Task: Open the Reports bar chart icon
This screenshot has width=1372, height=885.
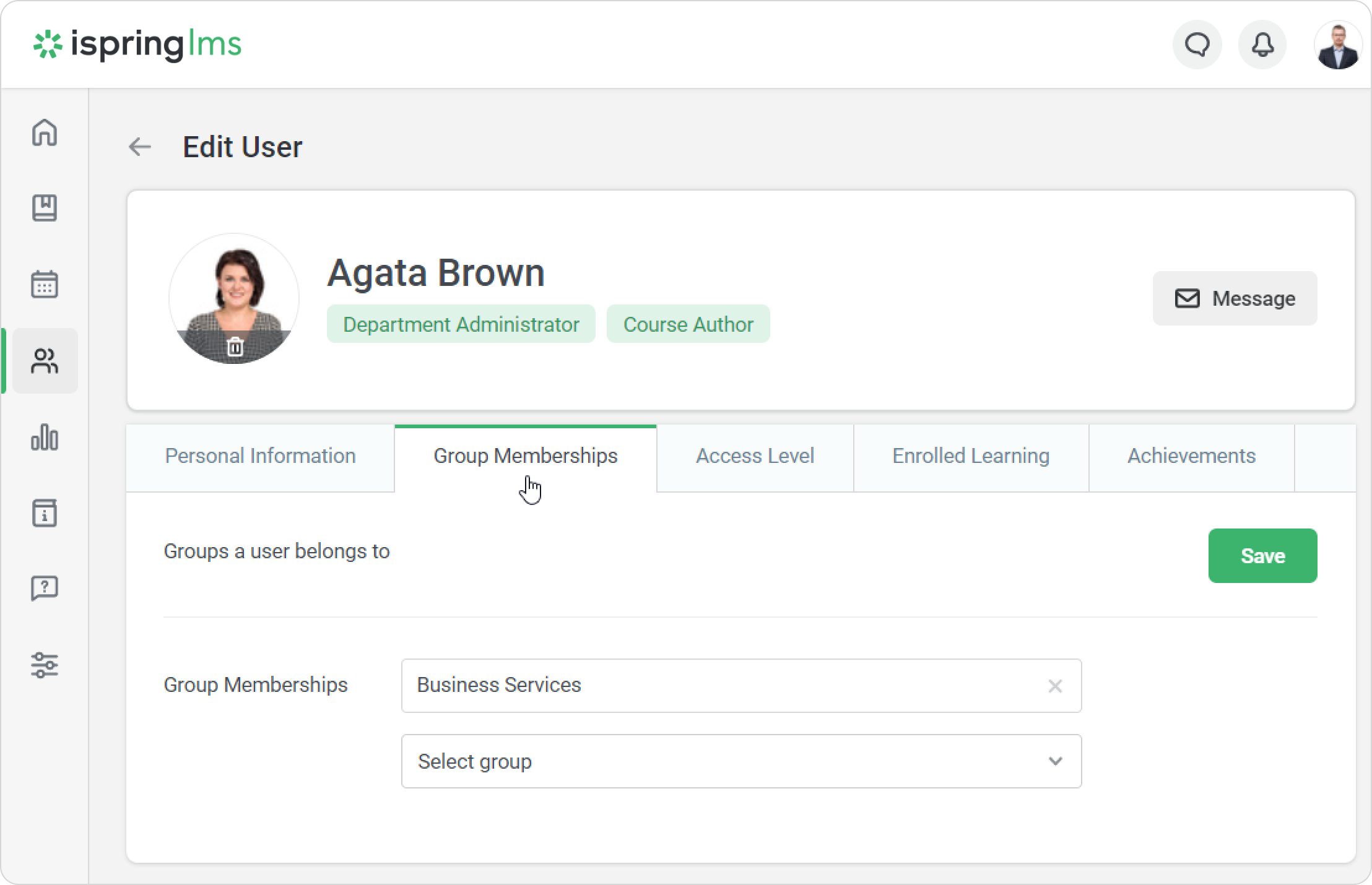Action: (x=45, y=438)
